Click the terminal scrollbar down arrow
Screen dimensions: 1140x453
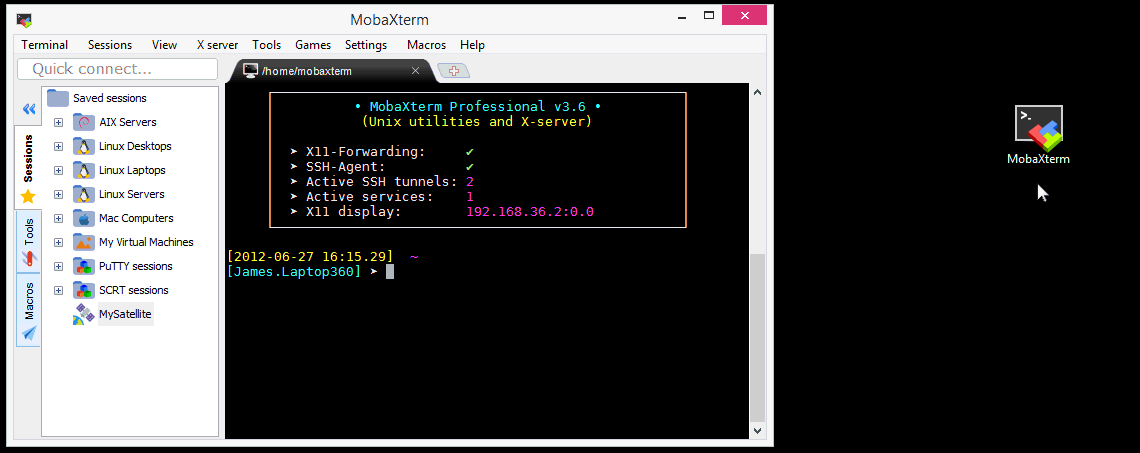tap(757, 430)
